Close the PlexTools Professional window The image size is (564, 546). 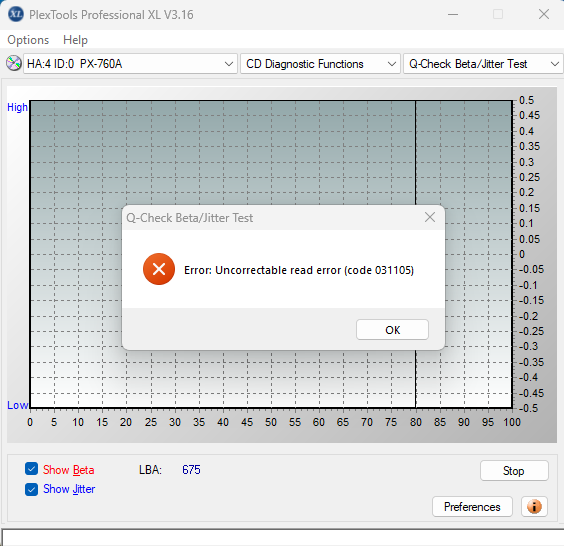coord(543,14)
